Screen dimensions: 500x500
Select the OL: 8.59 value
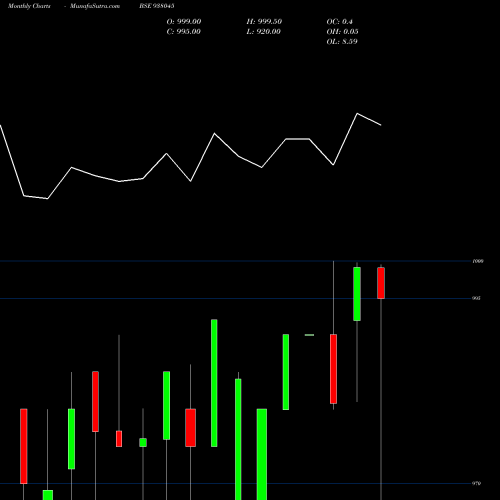pos(342,42)
